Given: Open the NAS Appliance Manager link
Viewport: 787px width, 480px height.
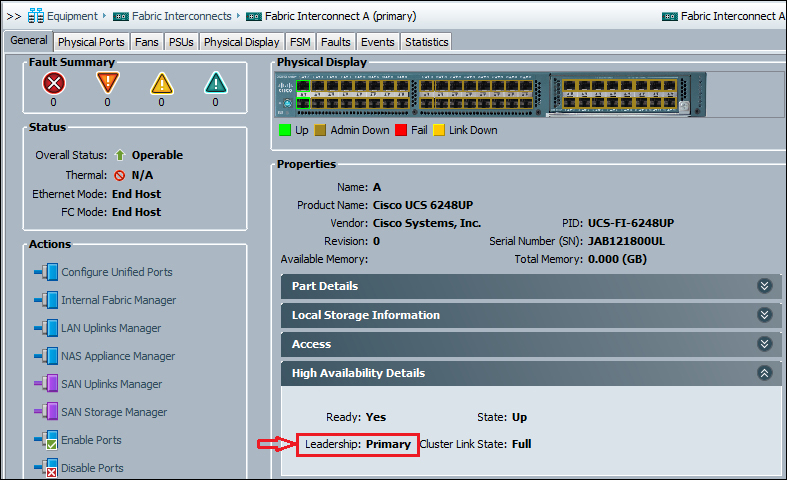Looking at the screenshot, I should (x=118, y=356).
